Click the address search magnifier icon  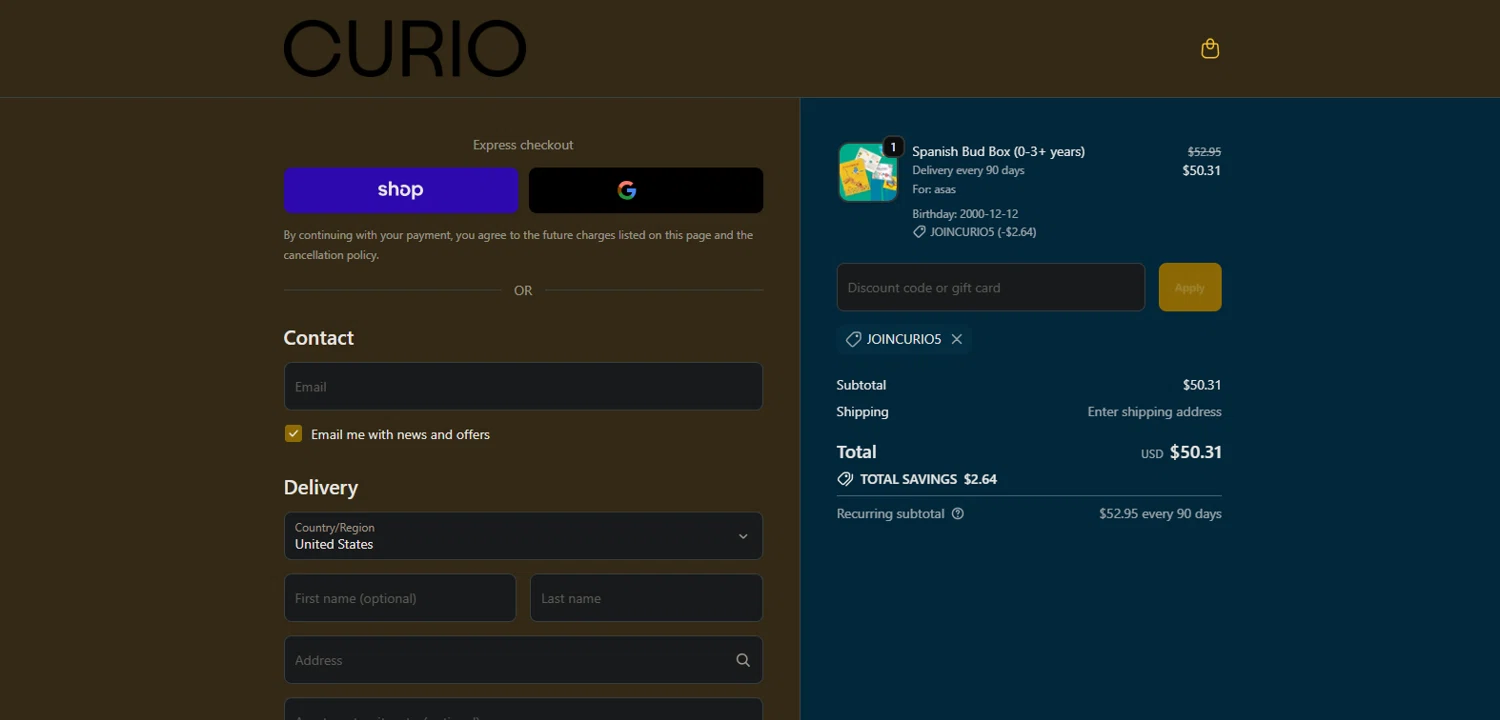tap(743, 660)
